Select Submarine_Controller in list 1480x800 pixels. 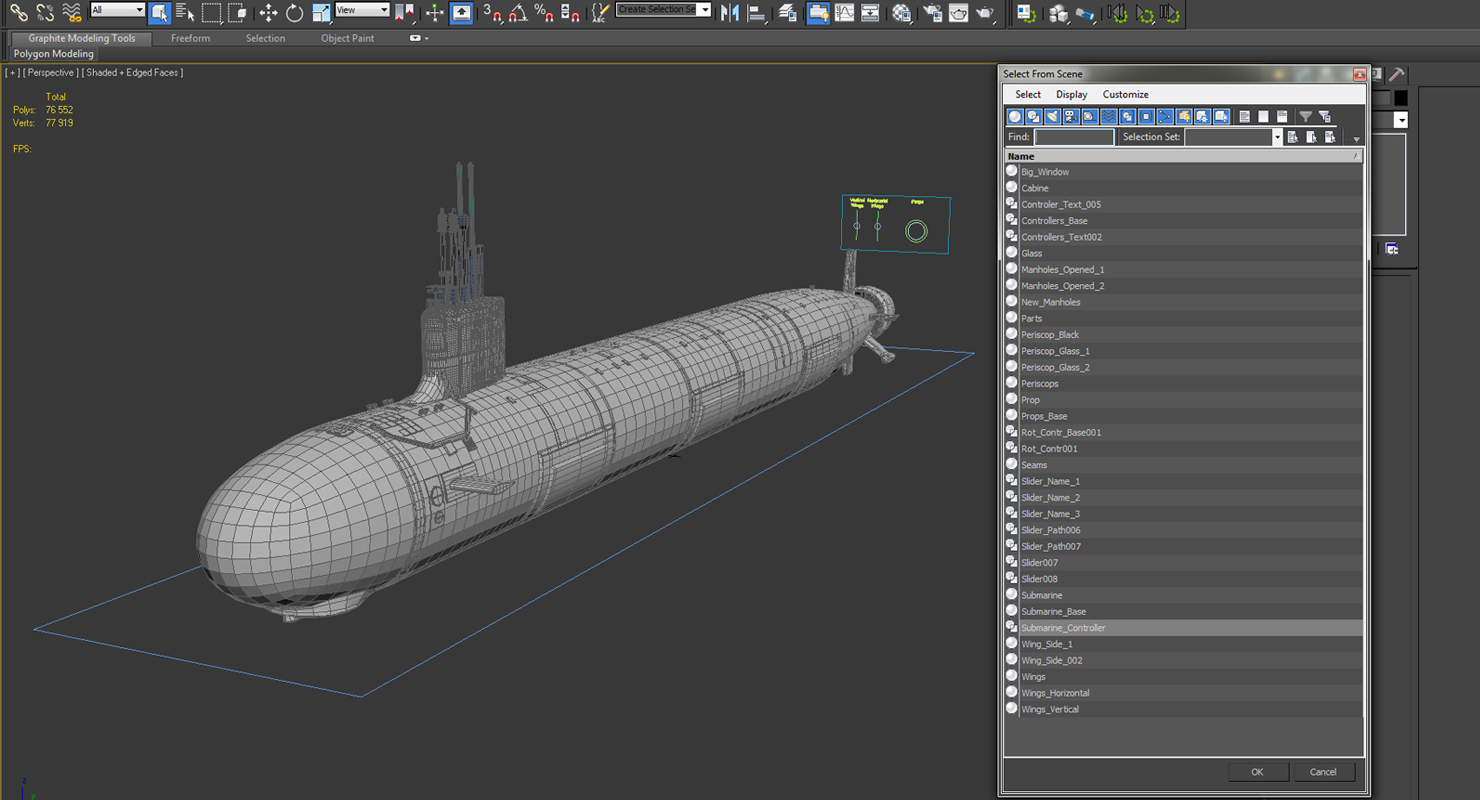pyautogui.click(x=1184, y=628)
